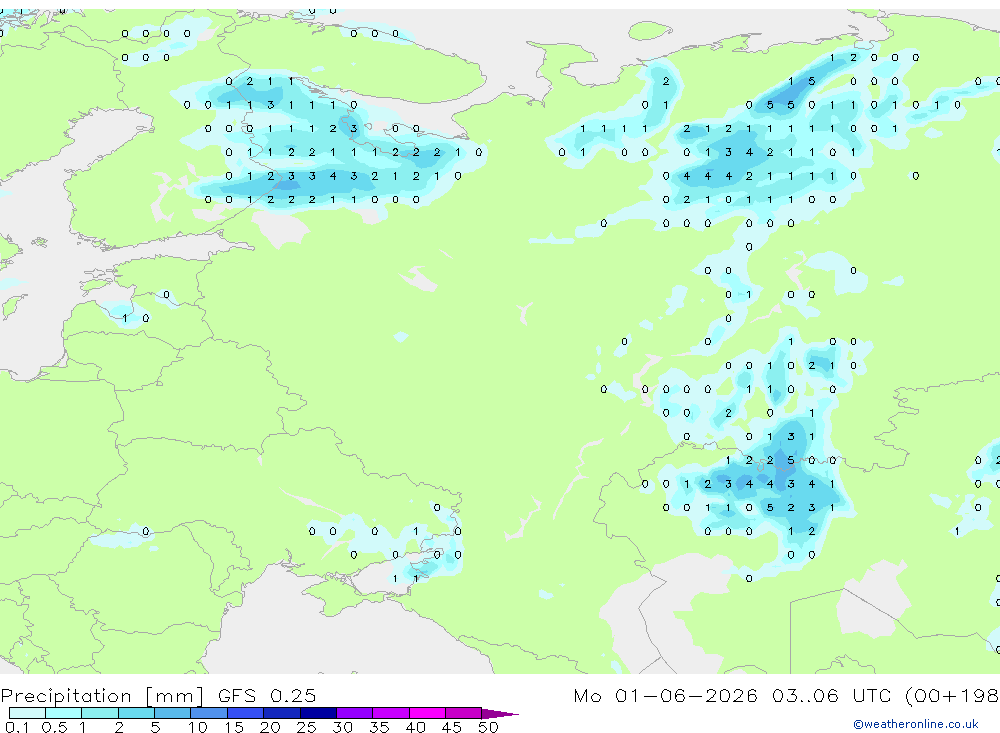The height and width of the screenshot is (733, 1000).
Task: Select the 45–50 mm legend swatch
Action: click(x=464, y=713)
